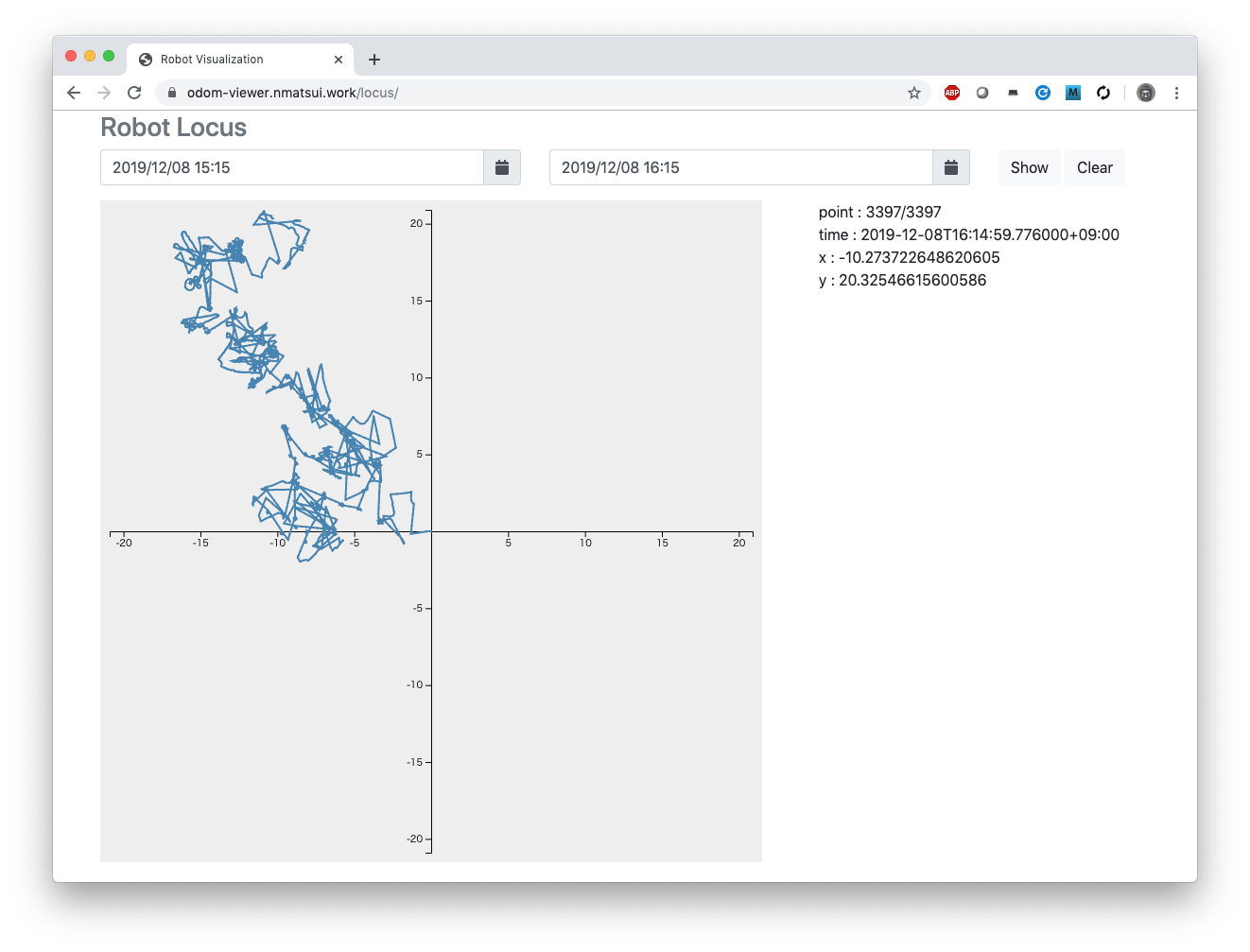Focus the end date field 2019/12/08 16:15
This screenshot has height=952, width=1250.
(x=741, y=167)
